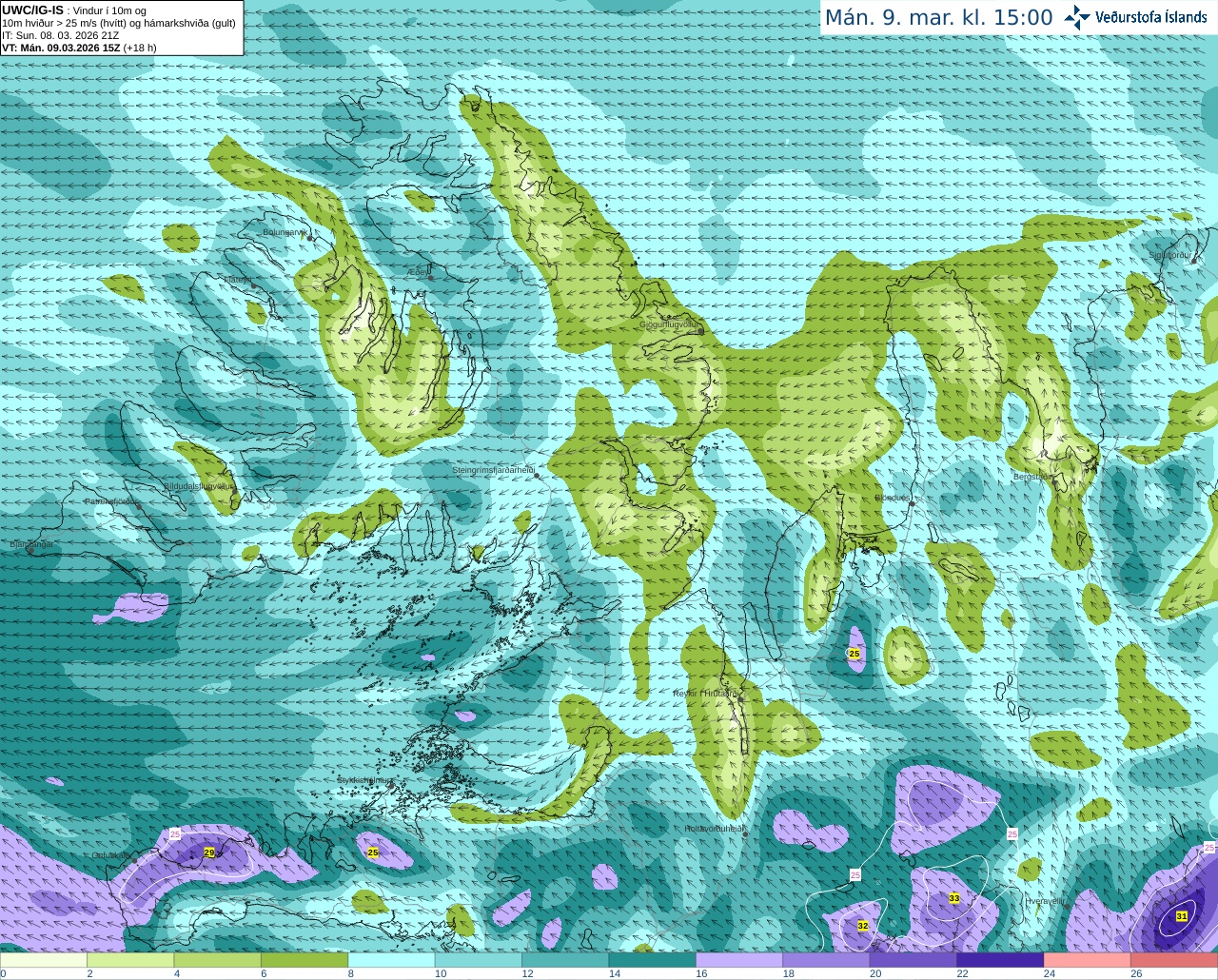Click the Steingrímsfjarðarheiði station dot

[x=537, y=474]
